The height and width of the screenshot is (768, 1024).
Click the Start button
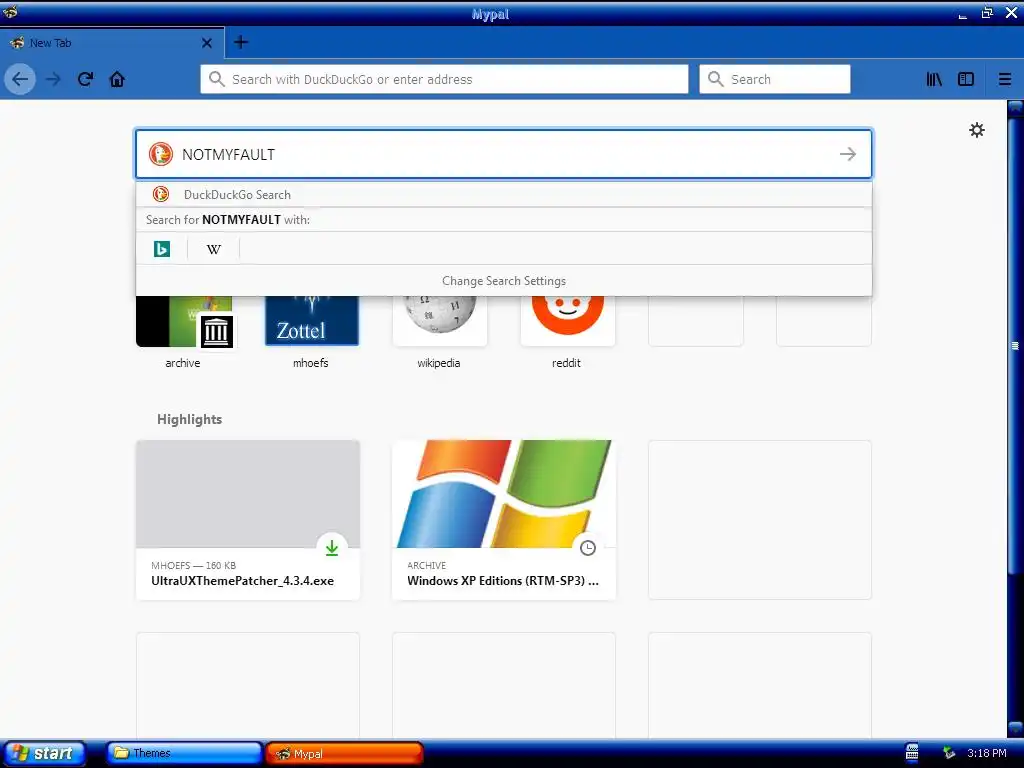pos(44,754)
